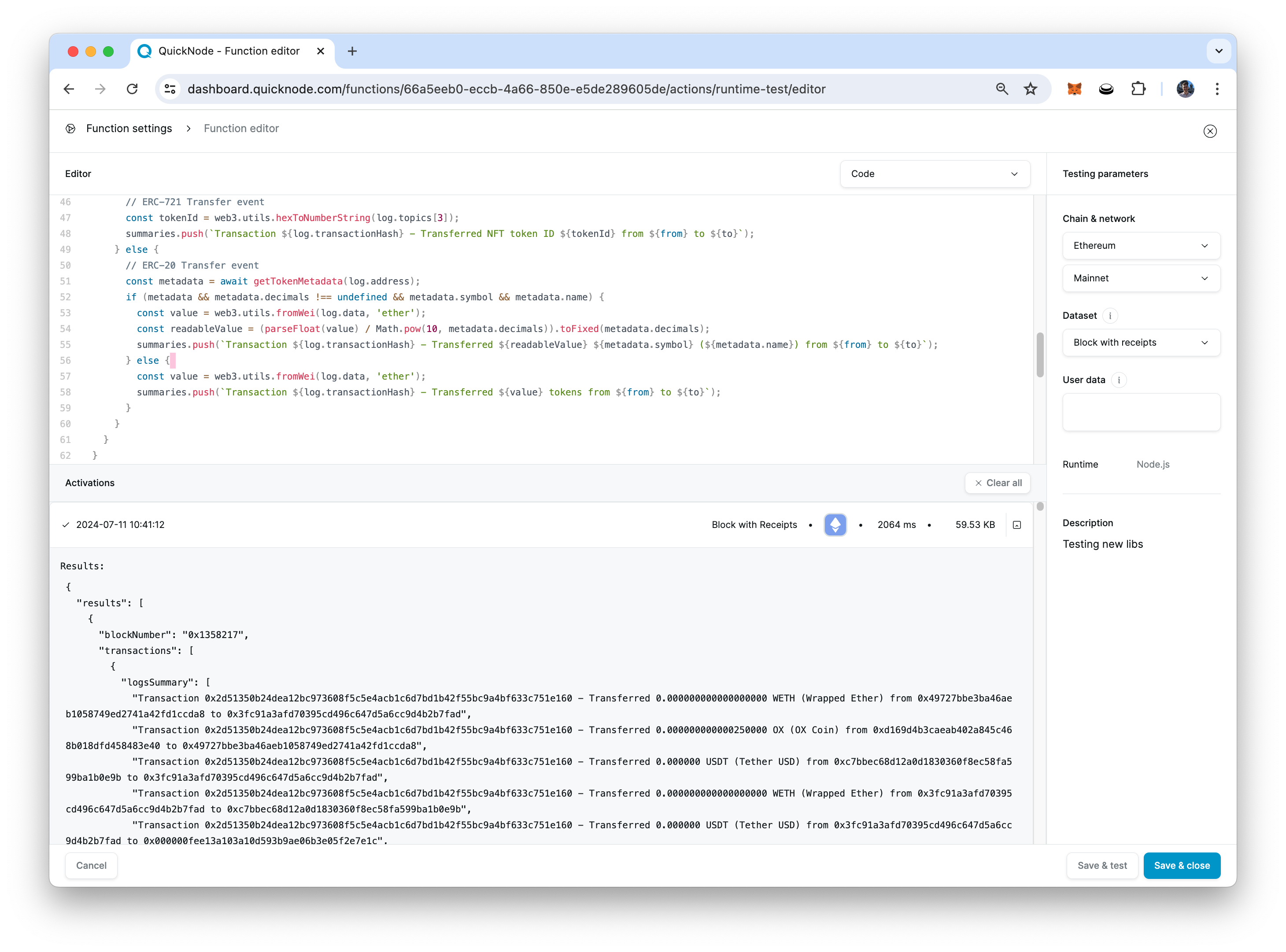Click the Activations panel heading
Viewport: 1286px width, 952px height.
pos(89,483)
